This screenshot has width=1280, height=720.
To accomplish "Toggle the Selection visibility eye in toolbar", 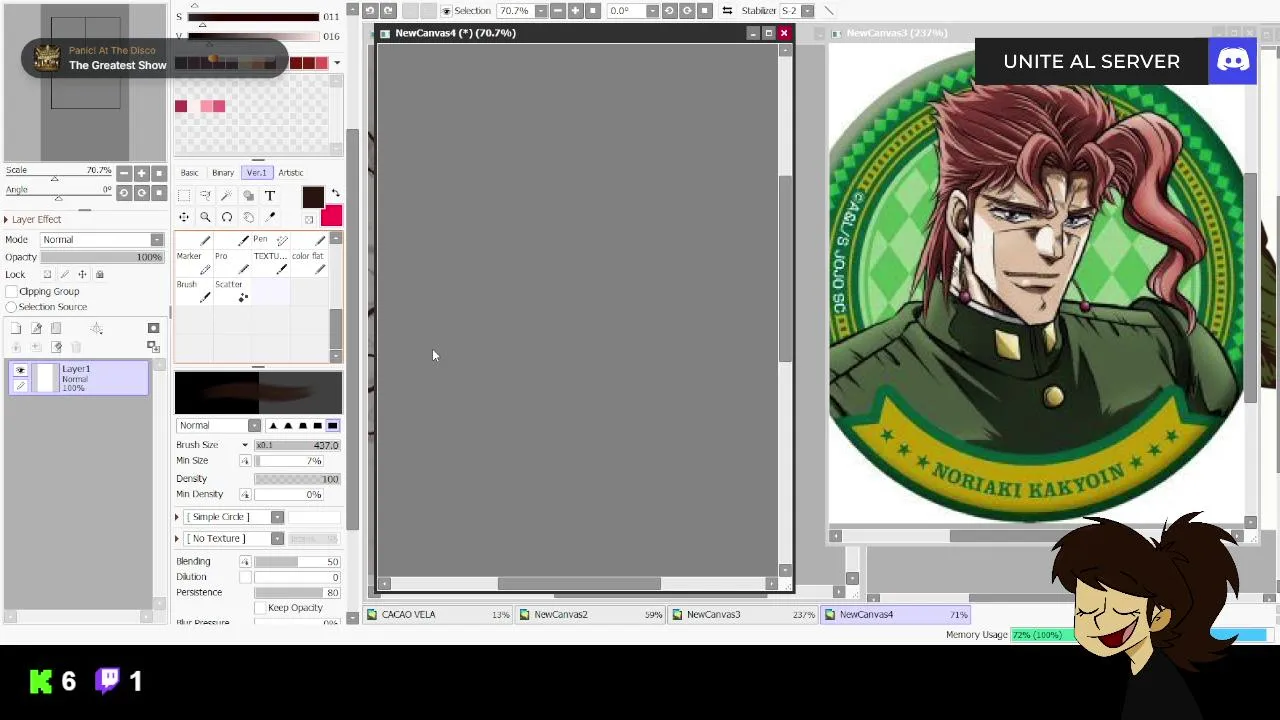I will 446,11.
